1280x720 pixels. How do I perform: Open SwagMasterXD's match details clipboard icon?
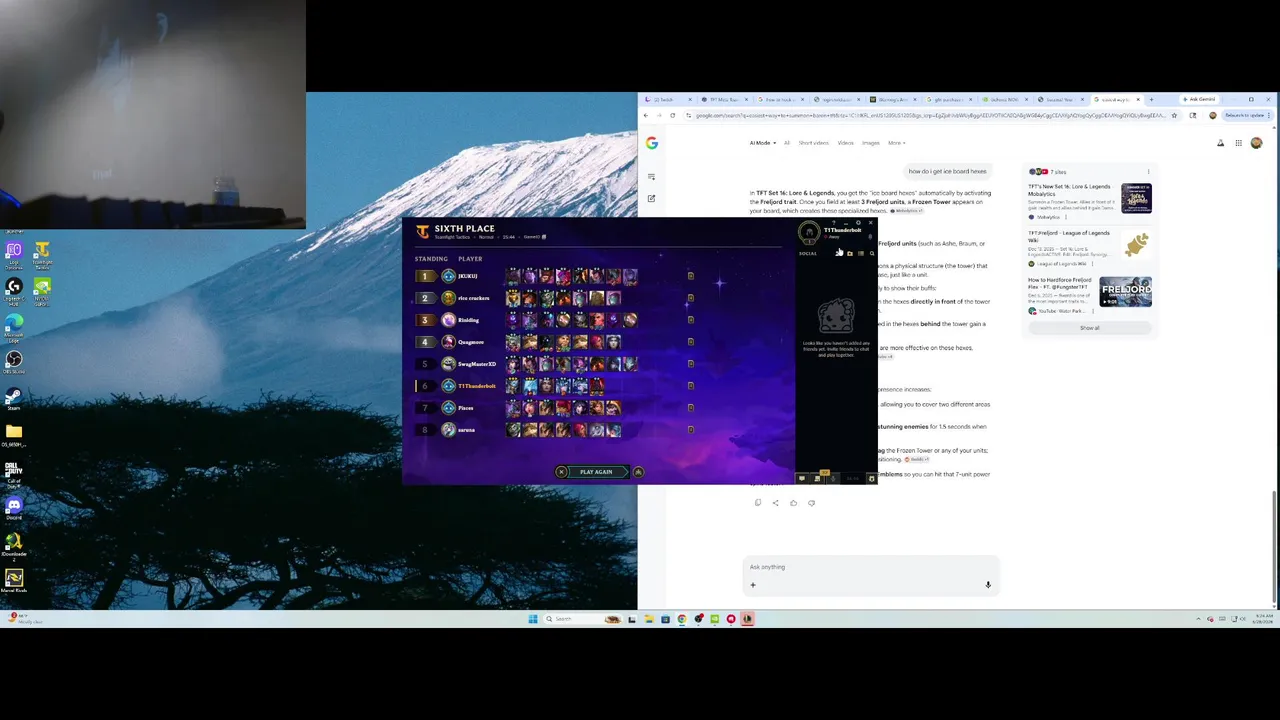pos(690,364)
